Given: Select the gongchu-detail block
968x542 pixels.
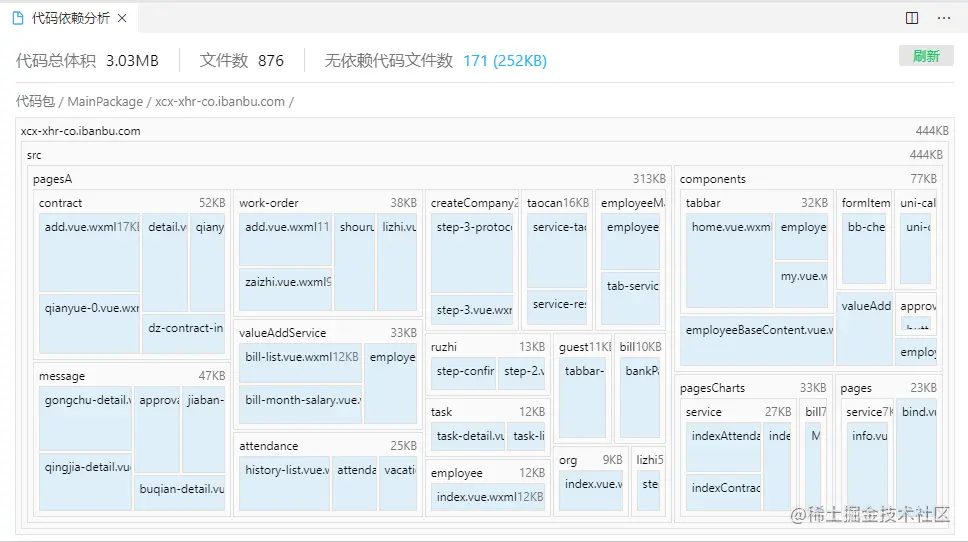Looking at the screenshot, I should tap(86, 419).
